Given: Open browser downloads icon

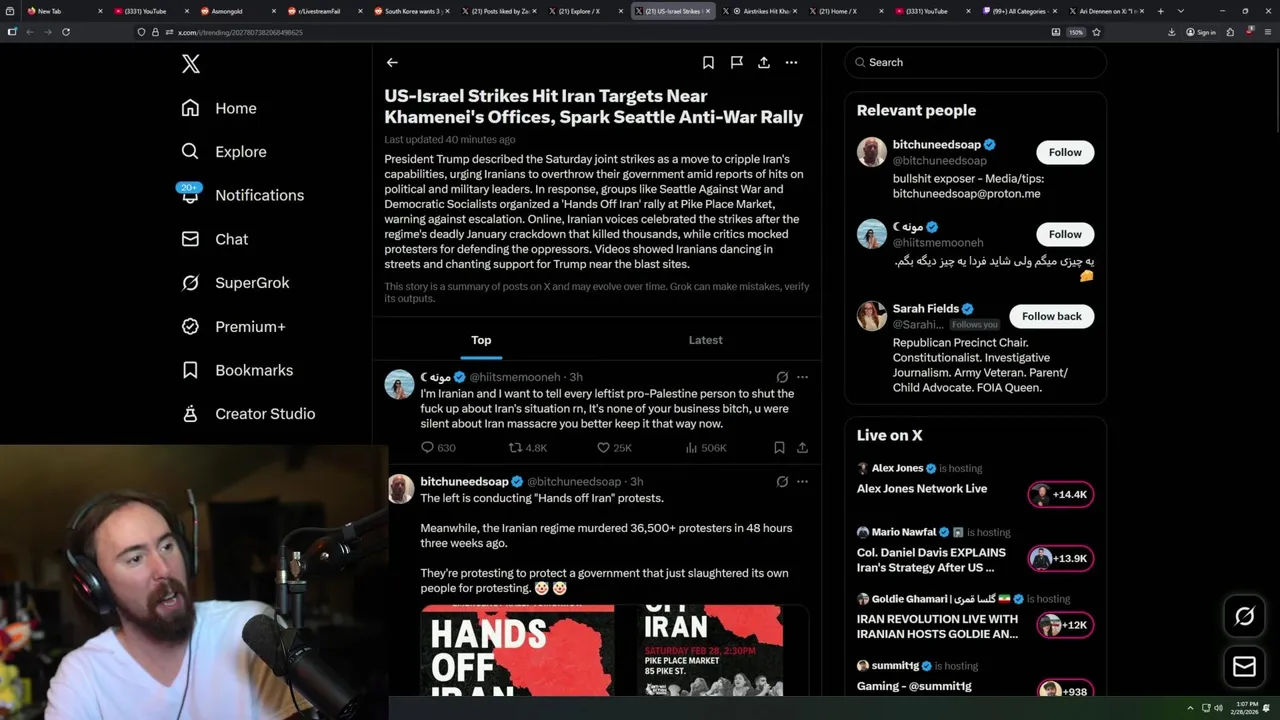Looking at the screenshot, I should pyautogui.click(x=1172, y=32).
